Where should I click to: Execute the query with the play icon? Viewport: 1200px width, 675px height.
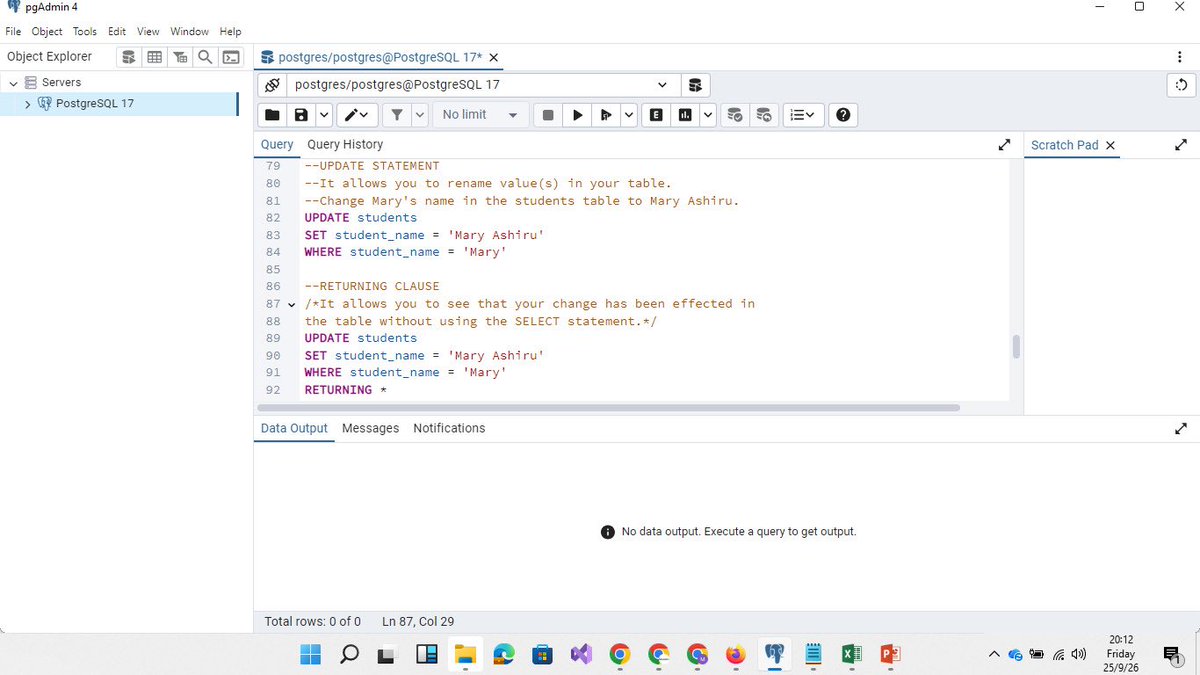(x=577, y=115)
